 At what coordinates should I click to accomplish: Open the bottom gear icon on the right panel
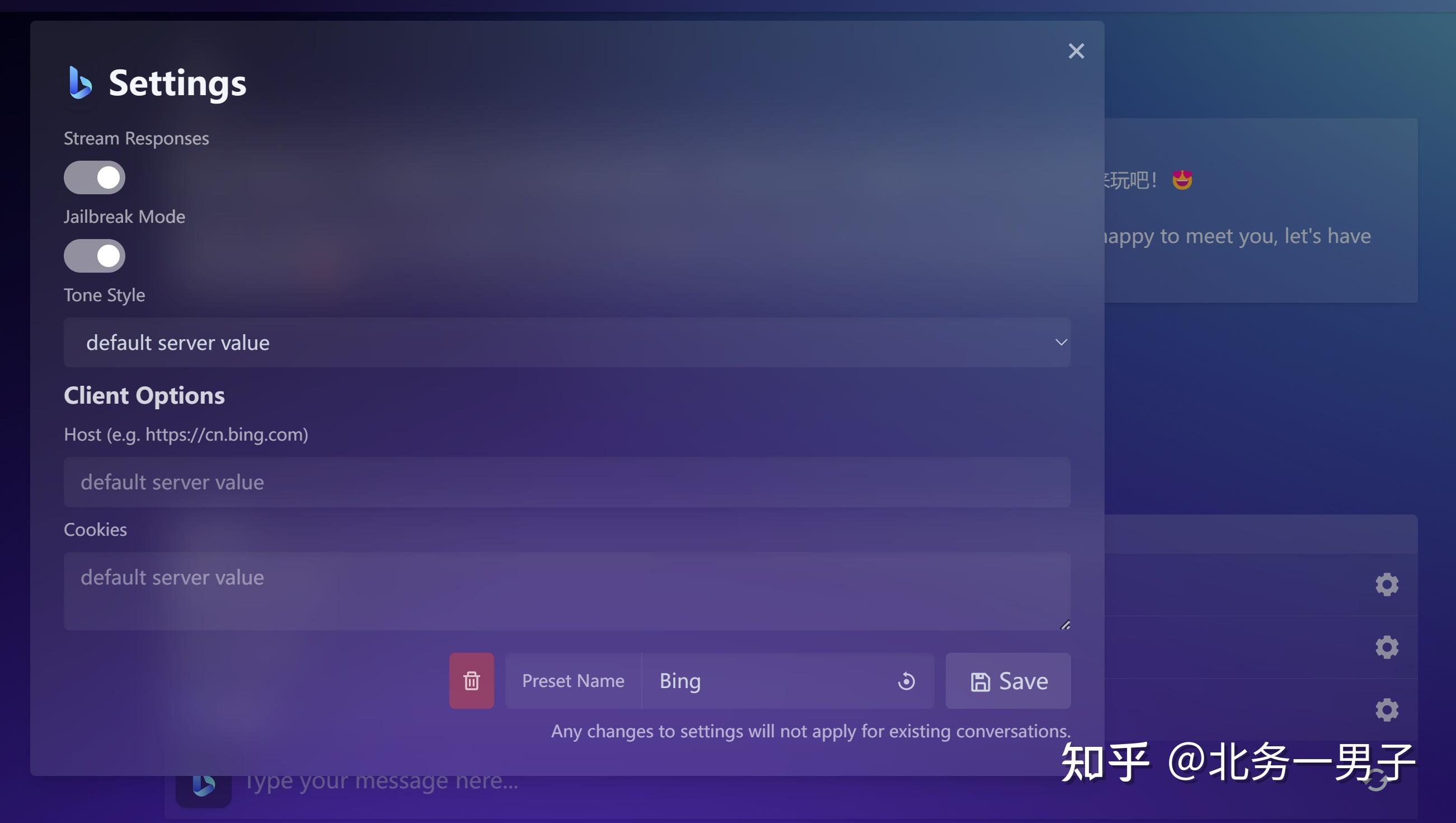click(x=1386, y=710)
